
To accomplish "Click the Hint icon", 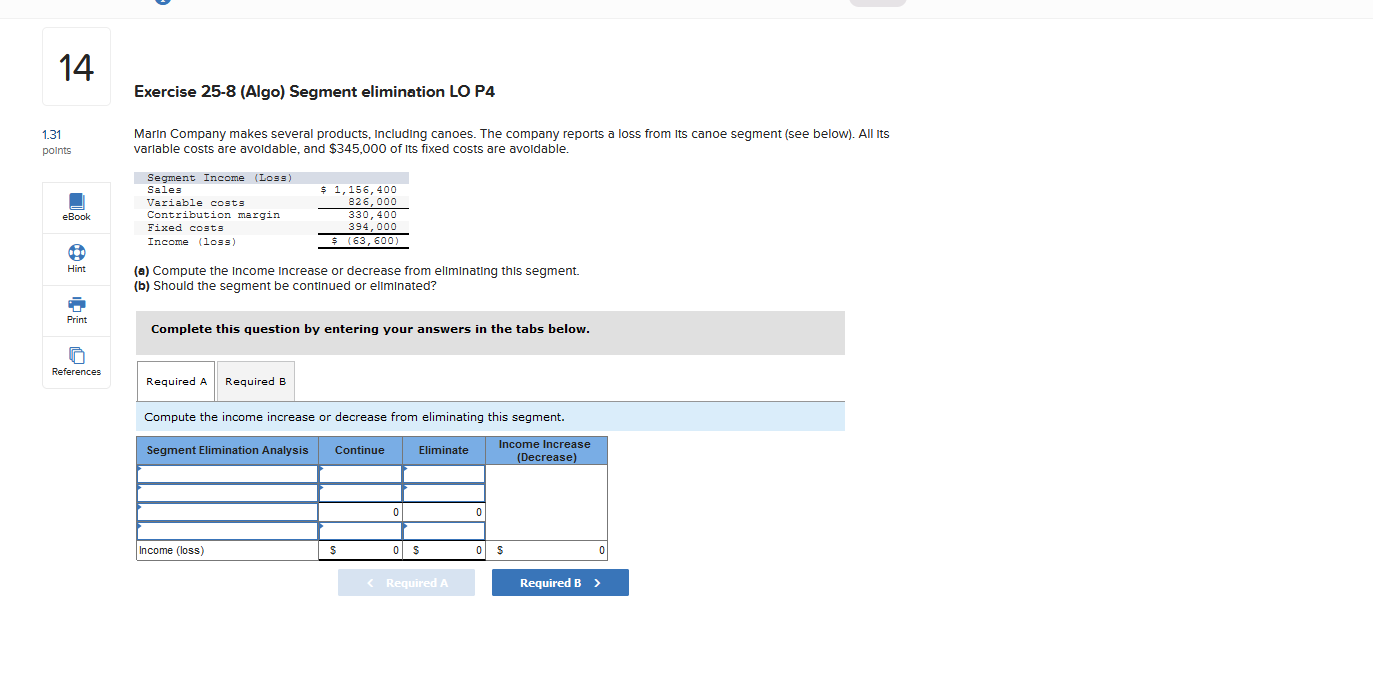I will (x=75, y=259).
